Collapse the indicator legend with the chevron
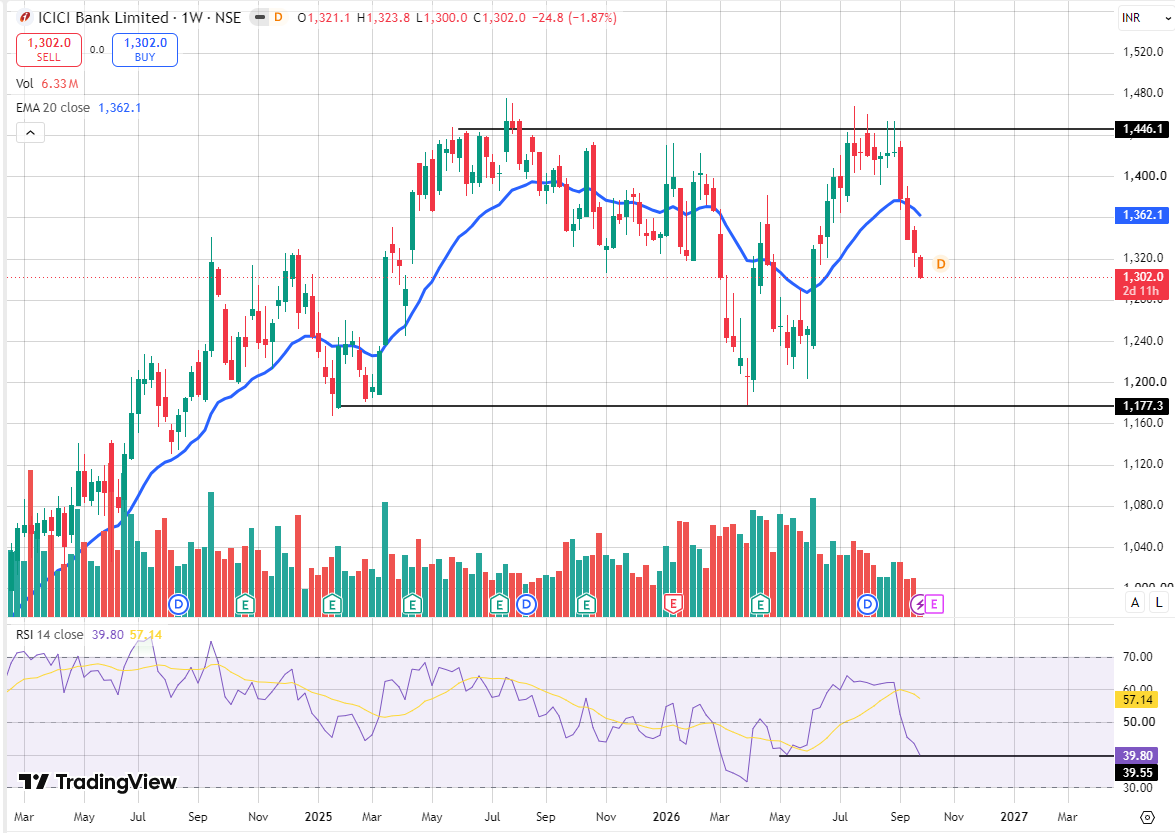This screenshot has width=1175, height=833. tap(30, 133)
